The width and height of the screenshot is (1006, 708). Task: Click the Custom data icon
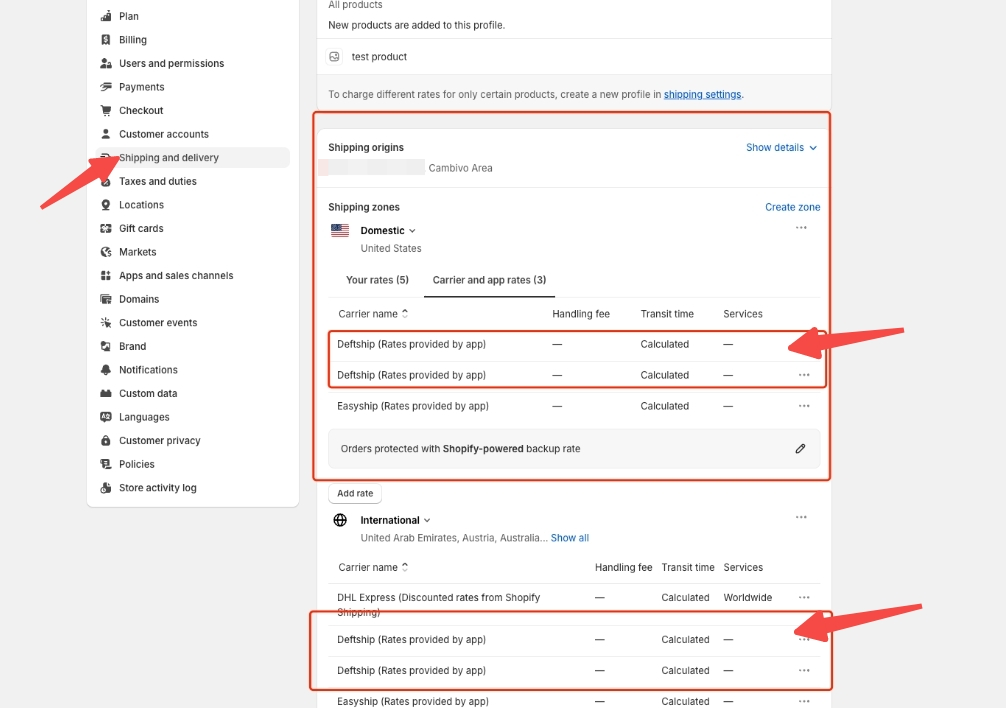pyautogui.click(x=106, y=393)
